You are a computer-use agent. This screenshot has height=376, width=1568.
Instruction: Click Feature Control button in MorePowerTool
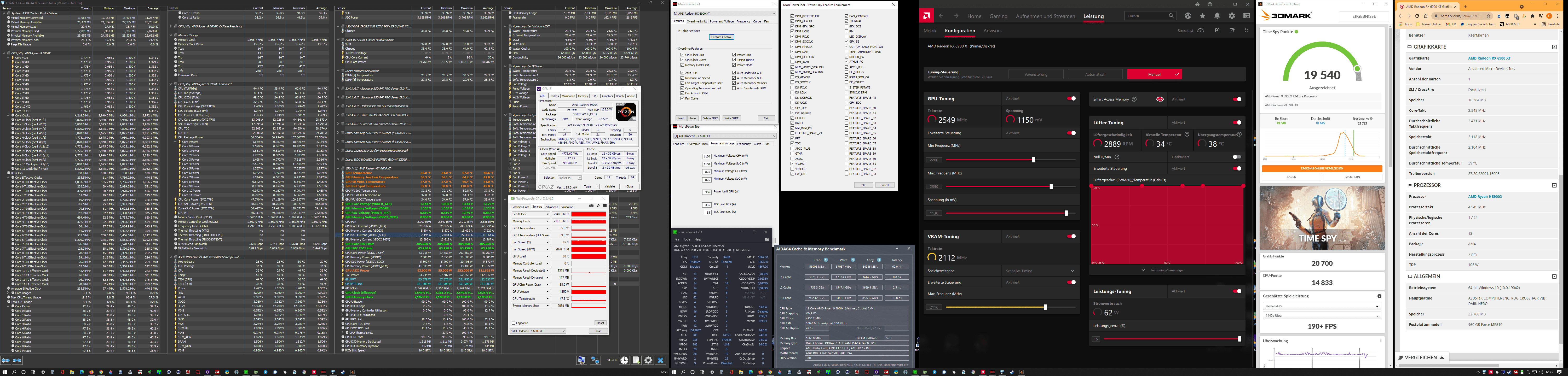click(721, 37)
